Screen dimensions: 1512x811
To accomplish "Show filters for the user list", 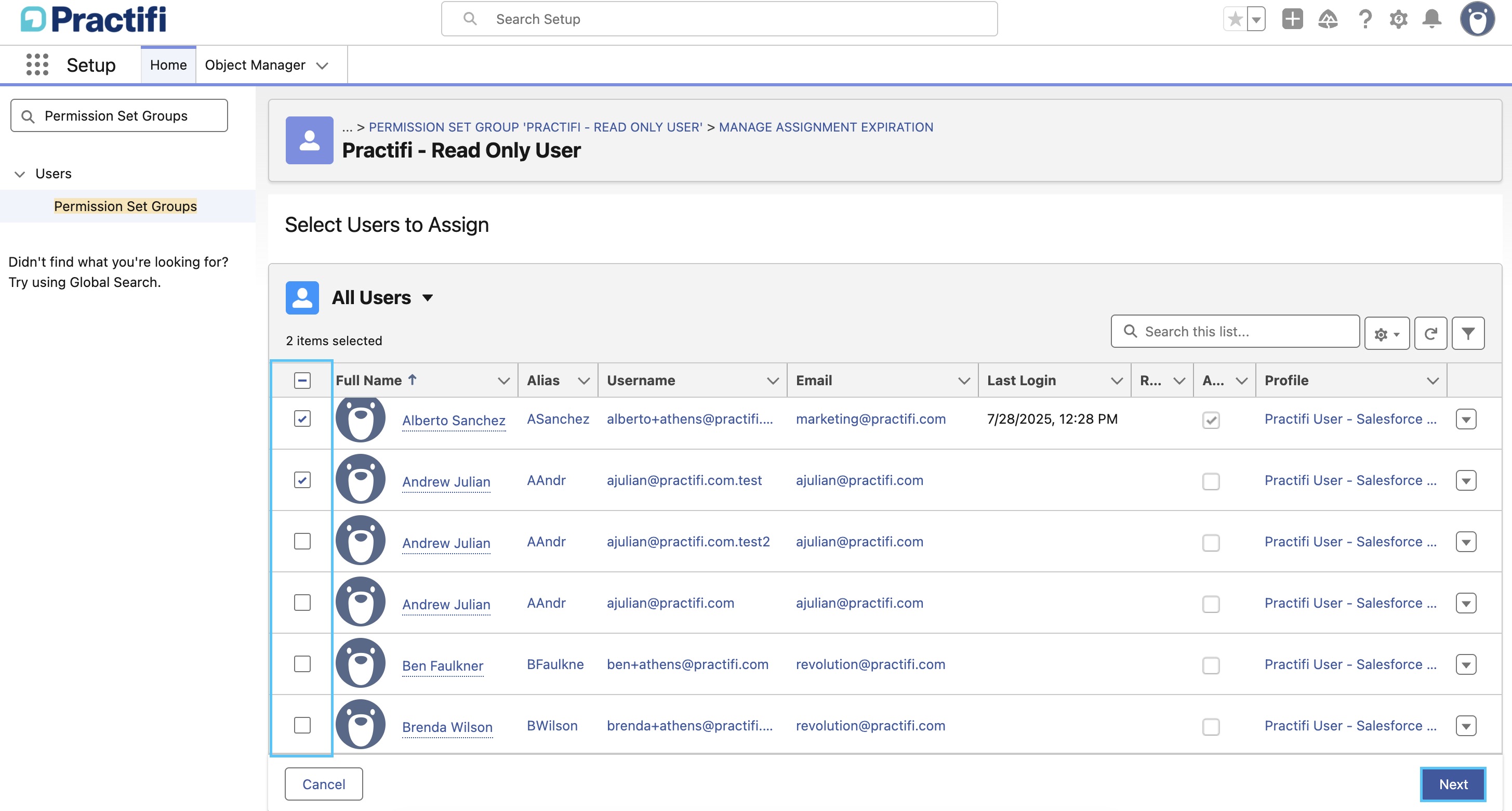I will (1468, 334).
